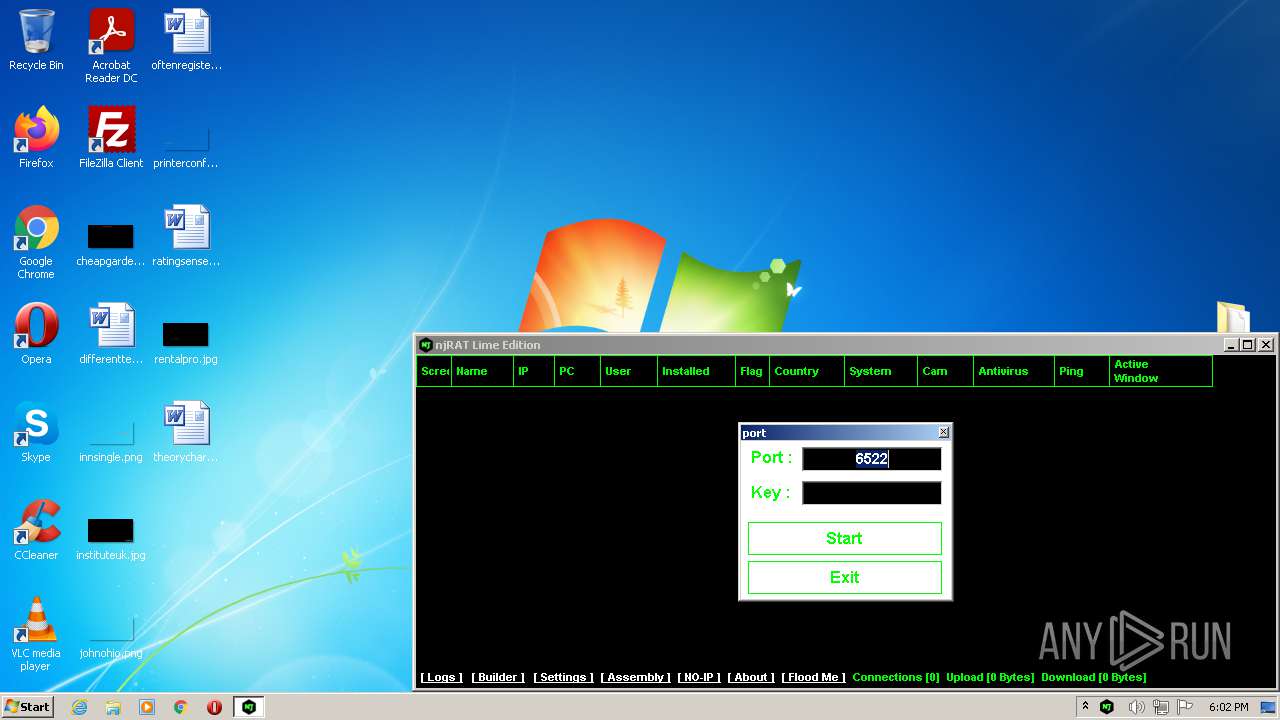The image size is (1280, 720).
Task: Open Opera from the taskbar
Action: click(x=214, y=707)
